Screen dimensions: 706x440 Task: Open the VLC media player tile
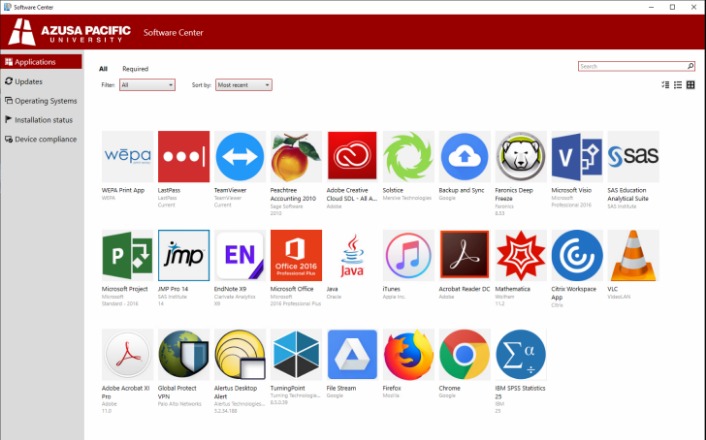tap(633, 256)
